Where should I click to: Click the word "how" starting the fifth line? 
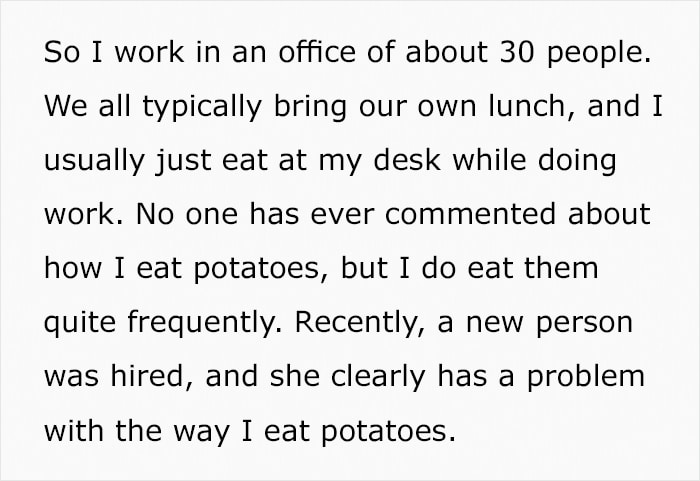coord(73,268)
